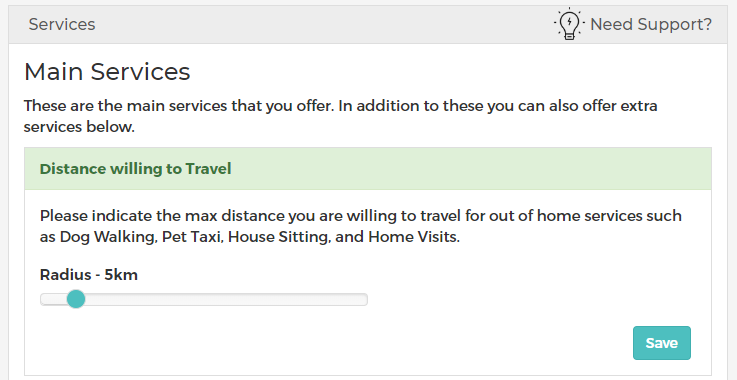Click the max distance instruction text
This screenshot has width=737, height=380.
(x=361, y=226)
